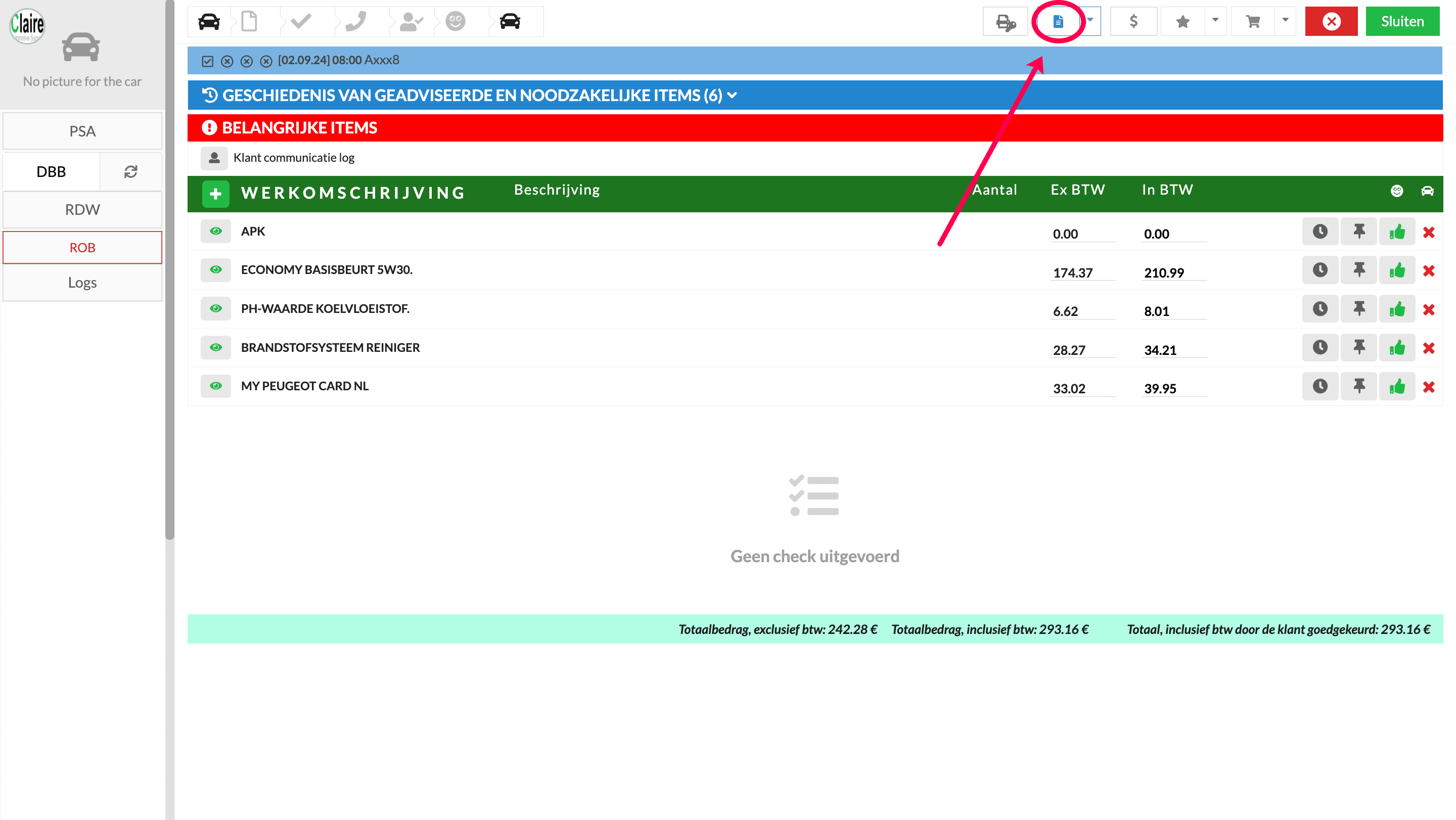This screenshot has height=820, width=1456.
Task: Click clock icon in Economy Basisbeurt row
Action: pyautogui.click(x=1320, y=269)
